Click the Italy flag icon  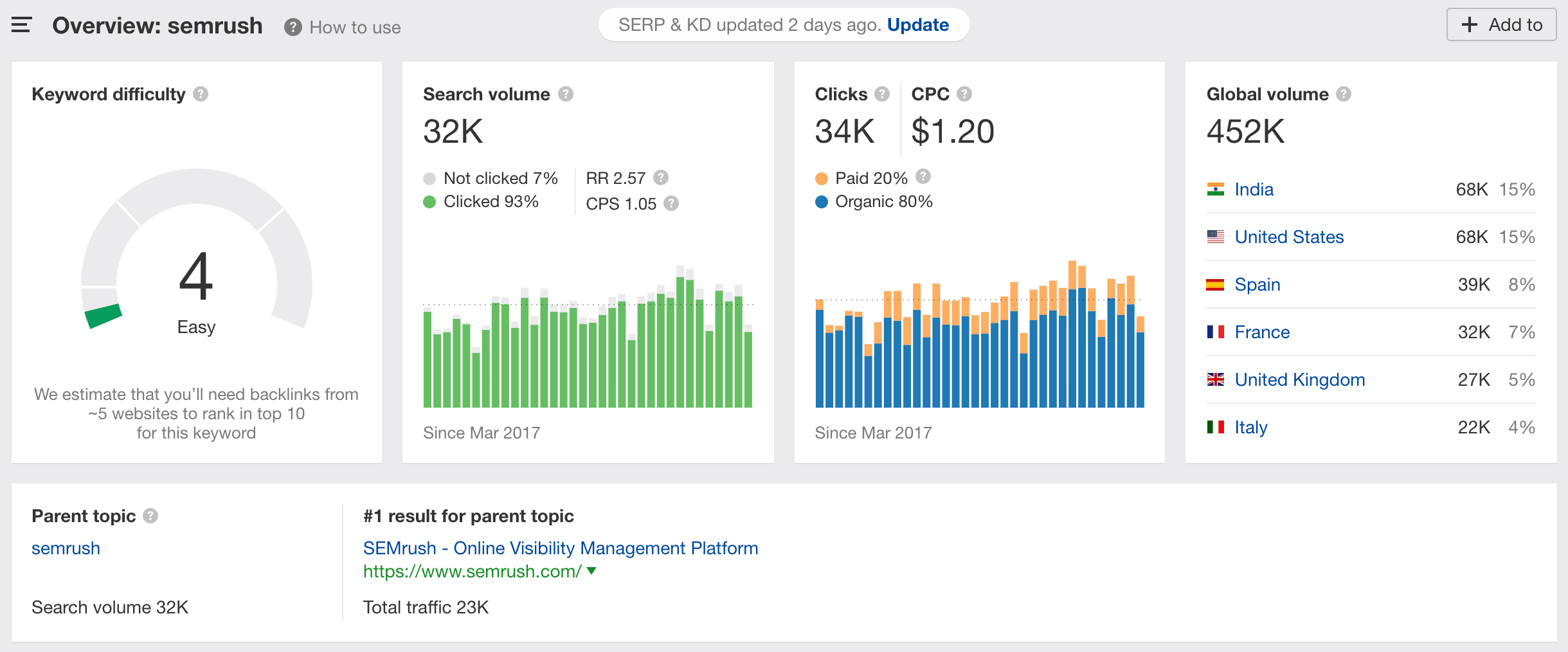tap(1215, 427)
